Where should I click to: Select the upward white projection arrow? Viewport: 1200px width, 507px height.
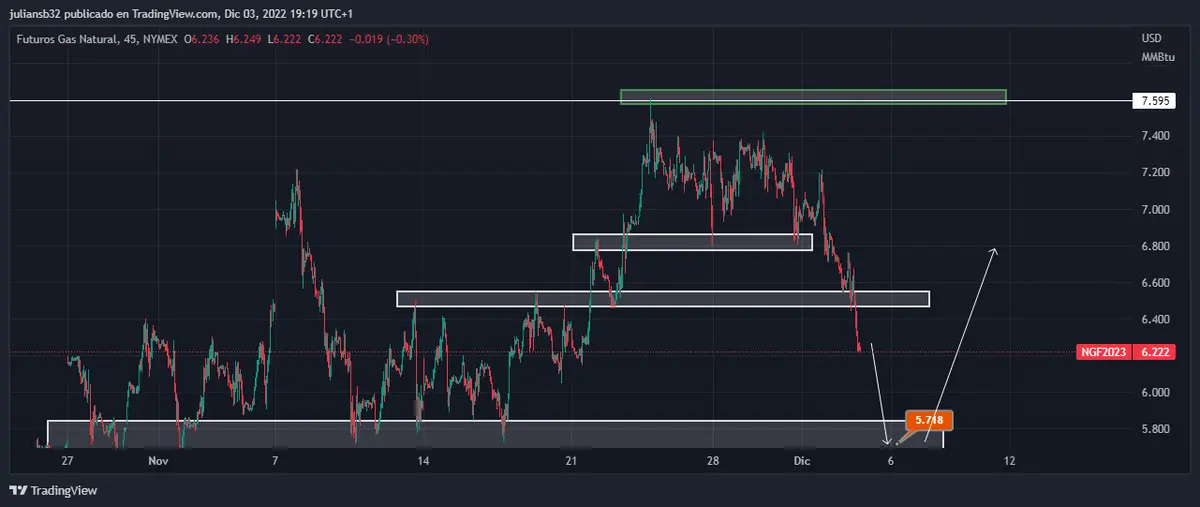tap(960, 340)
